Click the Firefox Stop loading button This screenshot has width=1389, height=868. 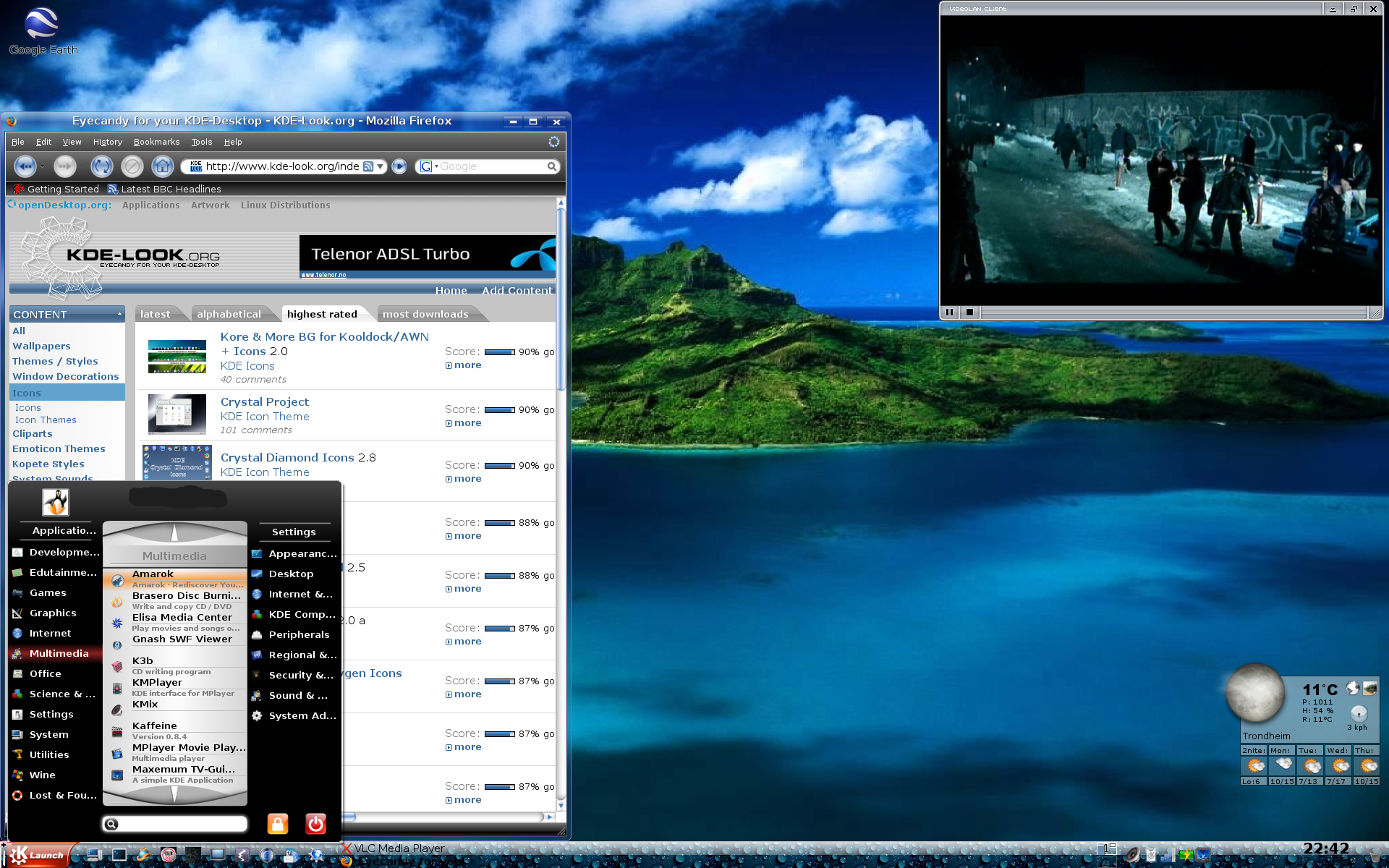tap(132, 166)
